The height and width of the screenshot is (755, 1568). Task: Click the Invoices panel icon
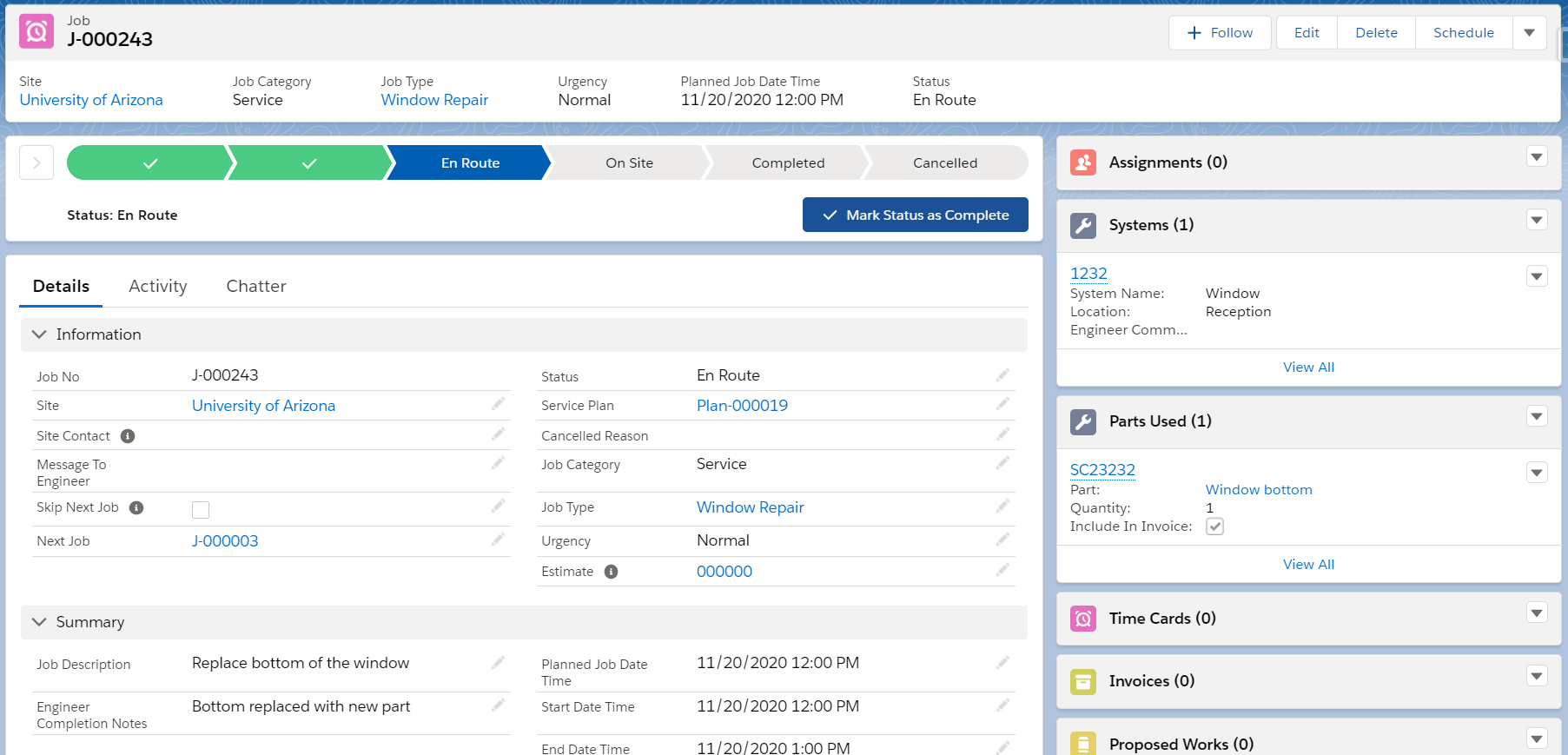coord(1082,681)
